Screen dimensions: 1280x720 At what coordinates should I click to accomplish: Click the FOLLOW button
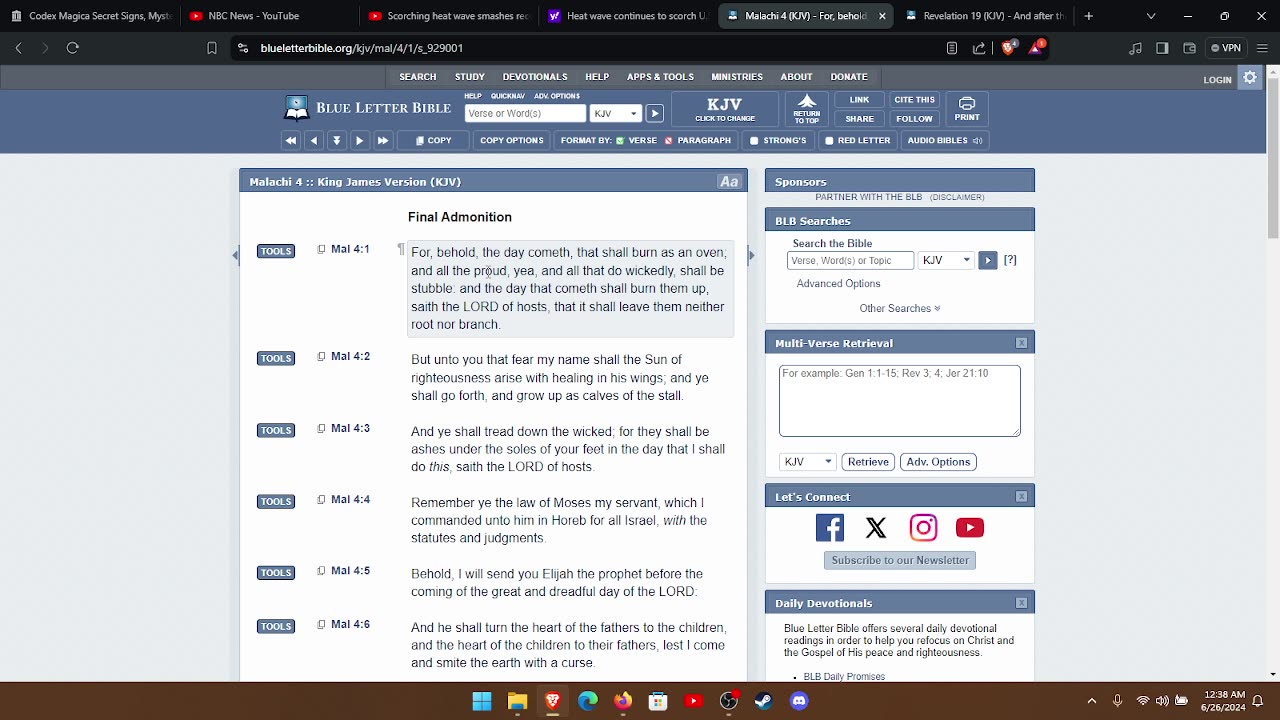[914, 119]
